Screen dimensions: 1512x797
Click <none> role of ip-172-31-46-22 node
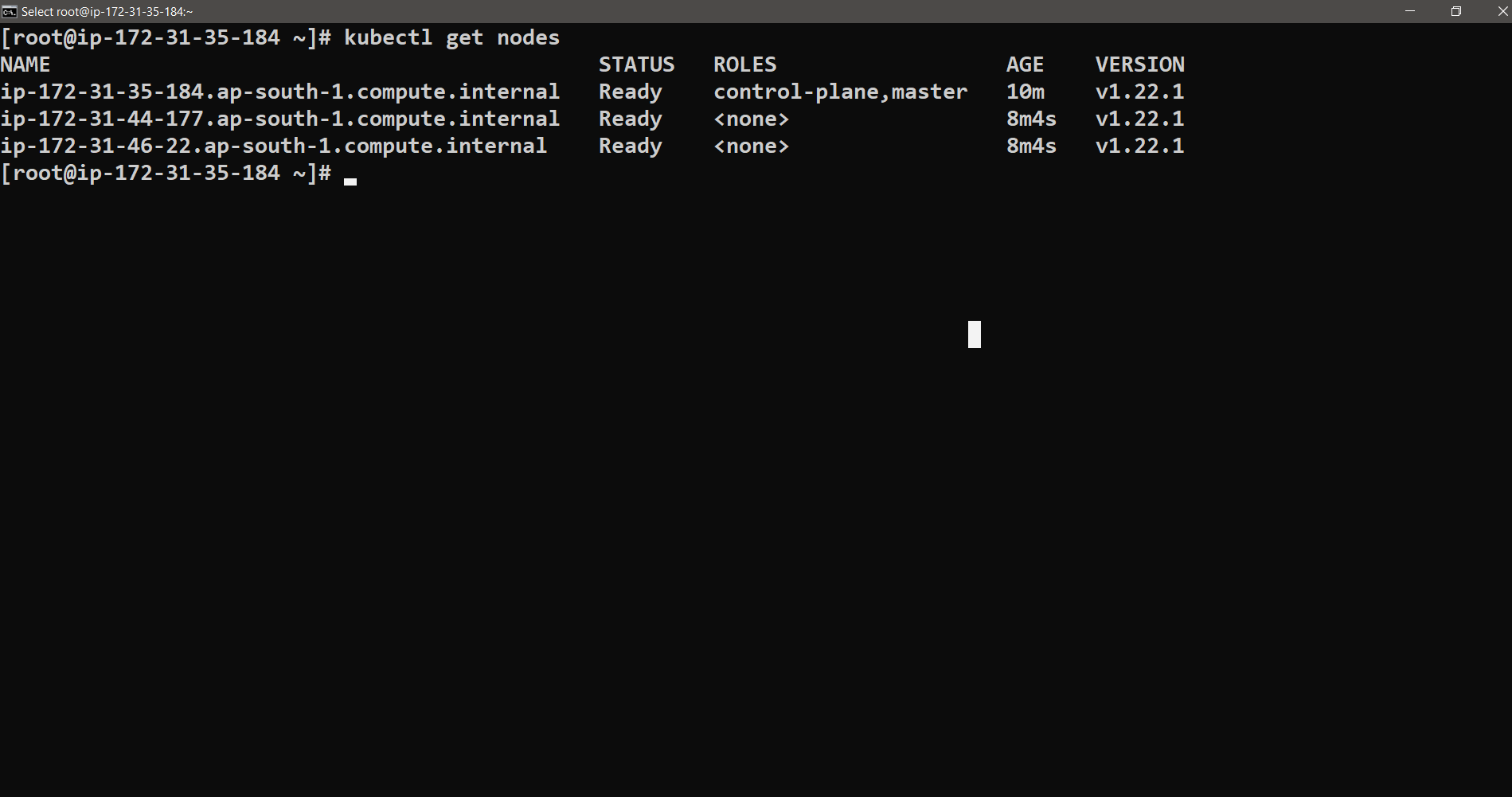click(x=752, y=147)
